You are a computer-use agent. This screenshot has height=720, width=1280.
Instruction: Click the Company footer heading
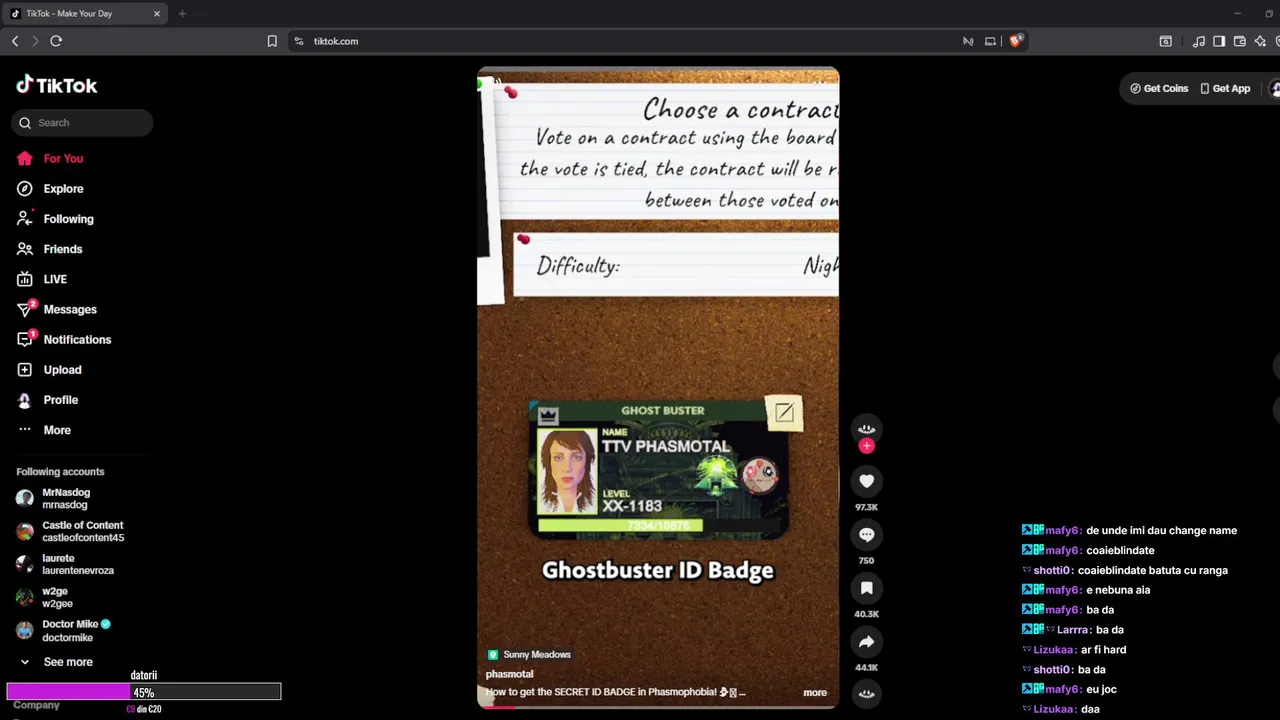tap(36, 705)
